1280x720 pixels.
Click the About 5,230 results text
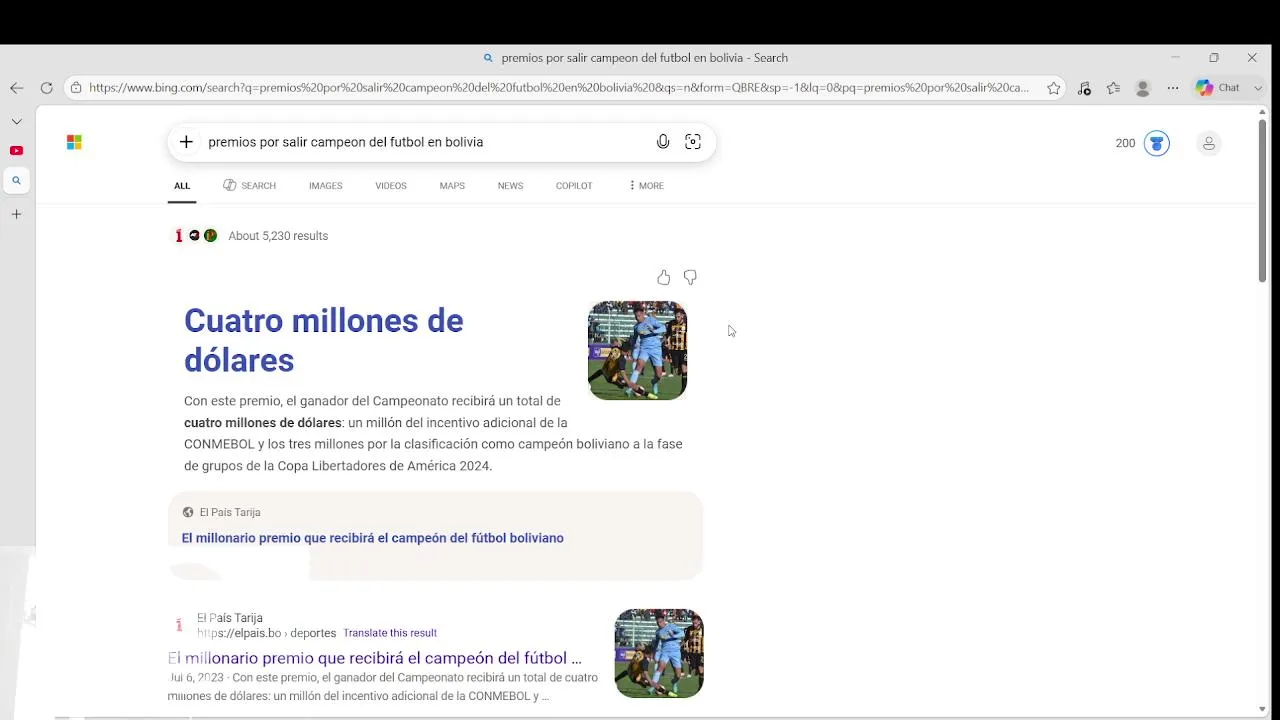pyautogui.click(x=278, y=236)
